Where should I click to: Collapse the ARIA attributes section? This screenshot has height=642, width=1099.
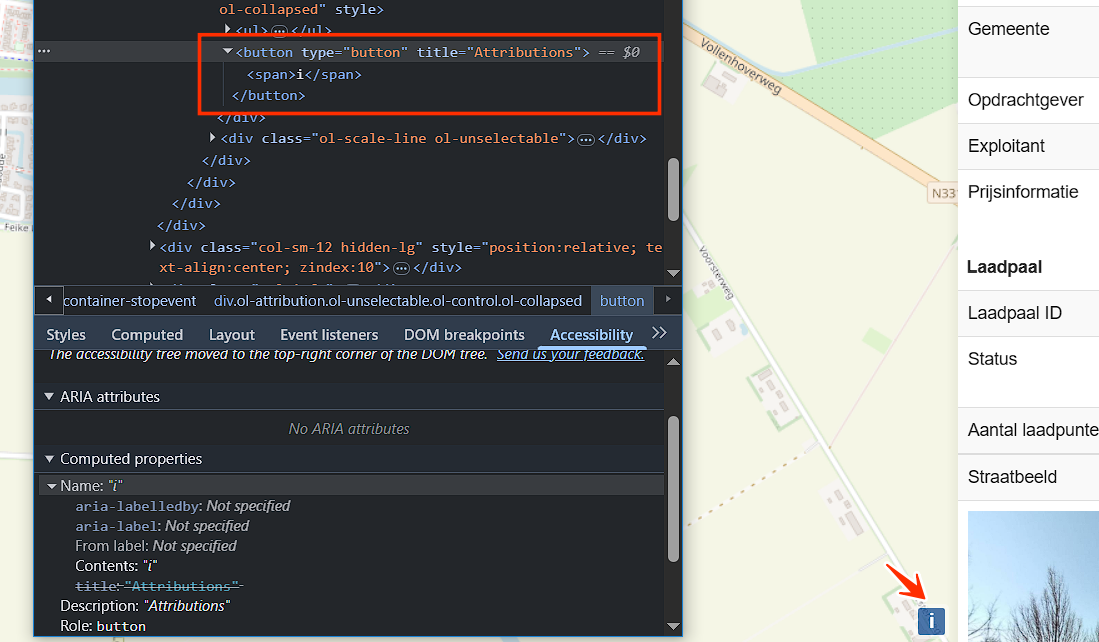49,397
